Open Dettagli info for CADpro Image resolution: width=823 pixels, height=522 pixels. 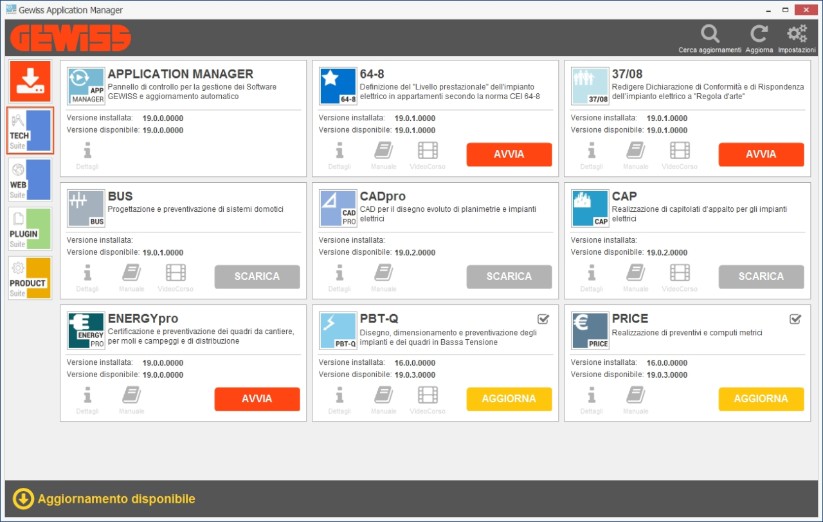339,278
